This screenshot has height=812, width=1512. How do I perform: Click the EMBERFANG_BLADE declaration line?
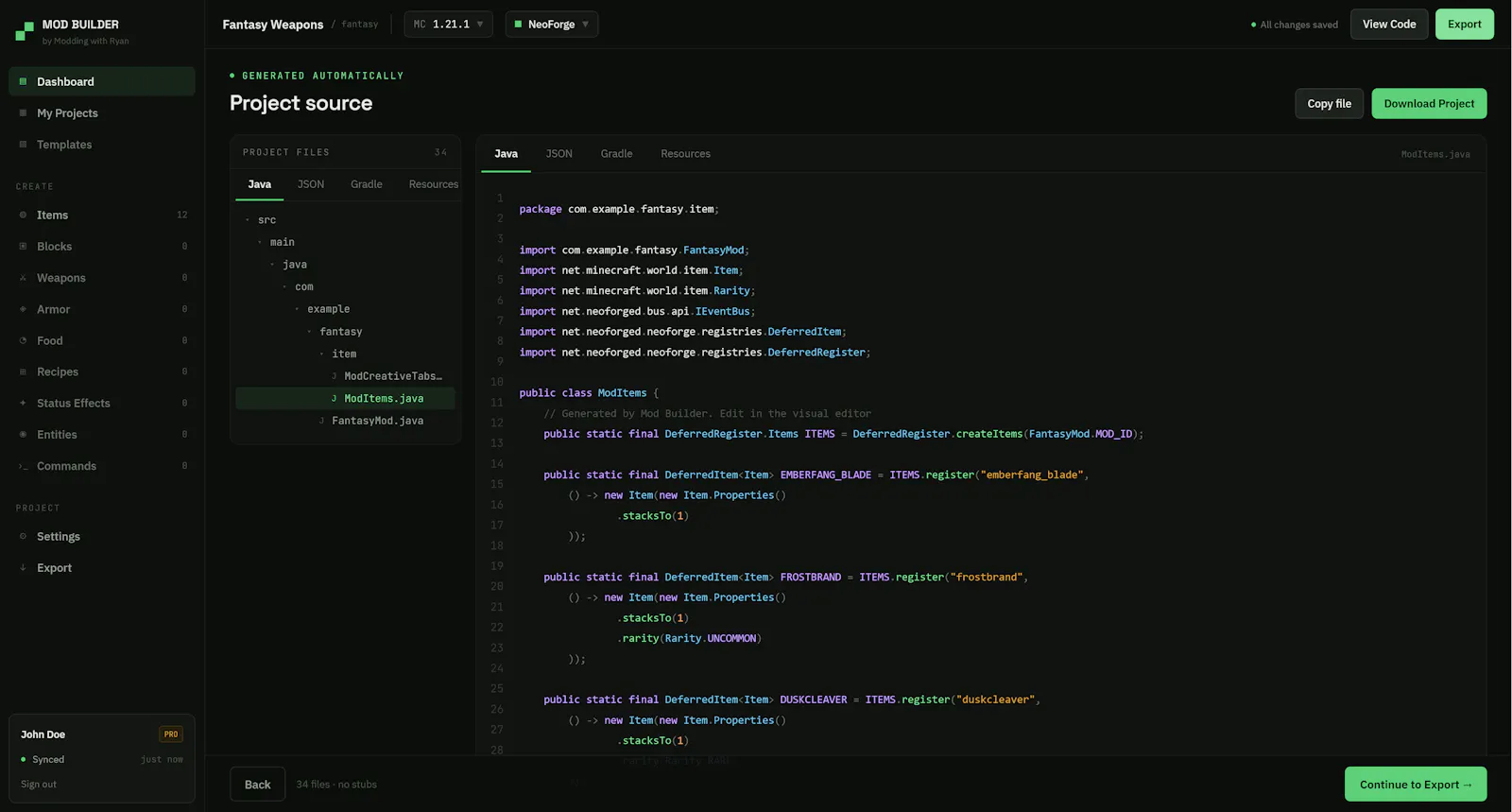click(x=816, y=475)
